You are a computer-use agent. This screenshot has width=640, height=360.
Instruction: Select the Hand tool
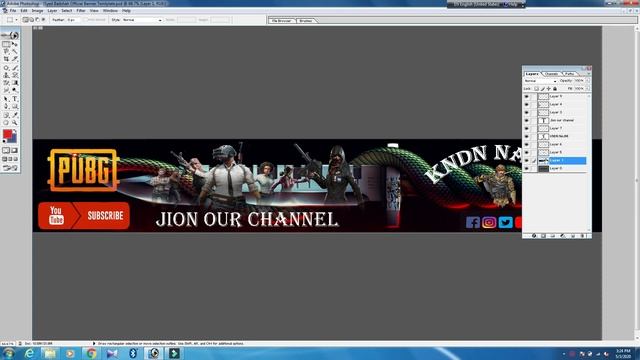[6, 122]
